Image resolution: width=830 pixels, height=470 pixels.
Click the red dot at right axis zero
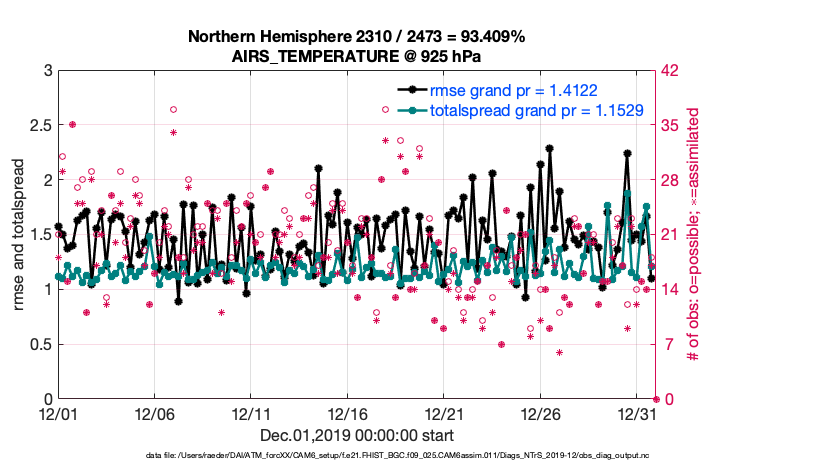655,399
